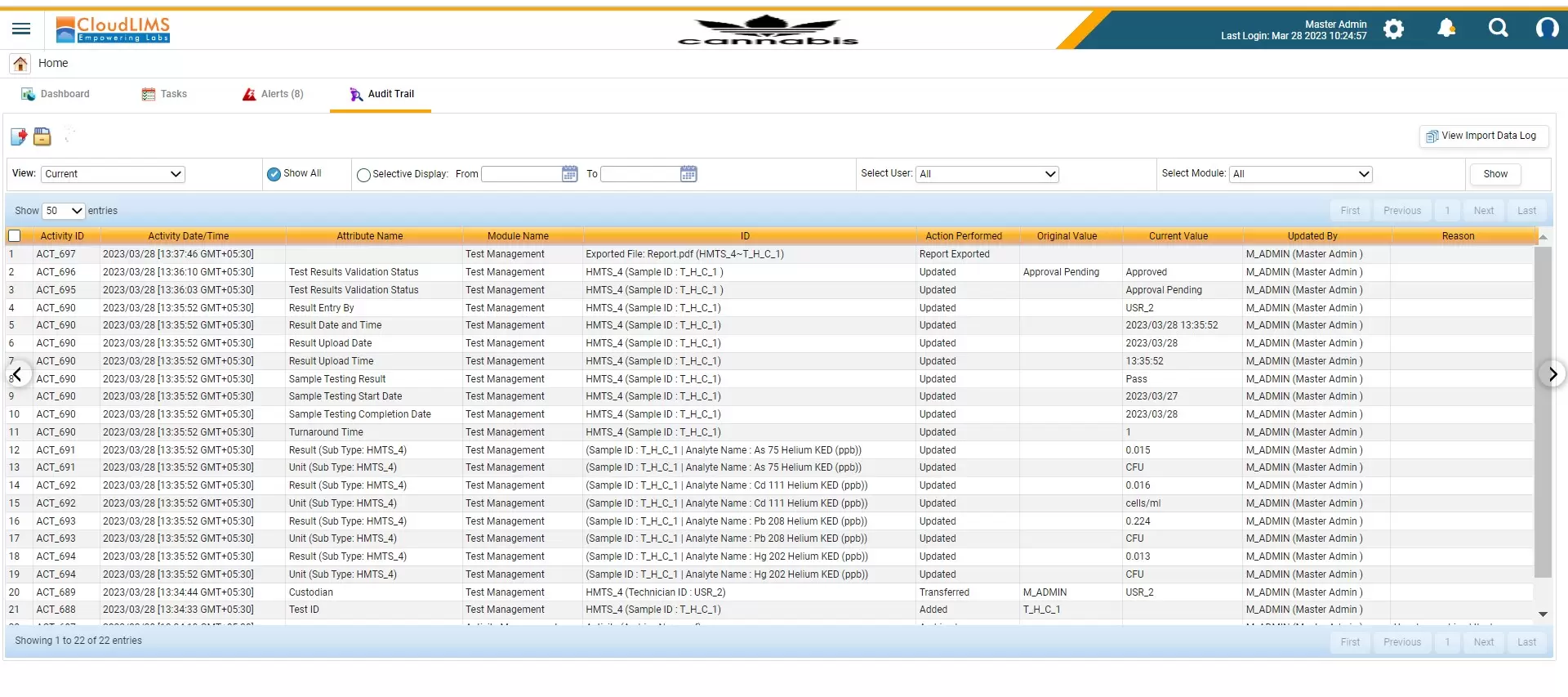Click the export audit trail icon

19,136
